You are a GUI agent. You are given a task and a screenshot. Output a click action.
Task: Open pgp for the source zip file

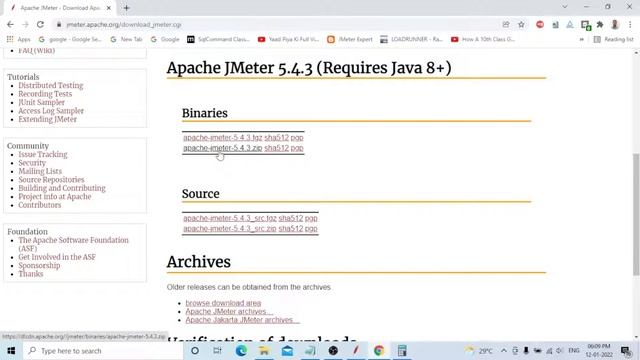click(311, 229)
